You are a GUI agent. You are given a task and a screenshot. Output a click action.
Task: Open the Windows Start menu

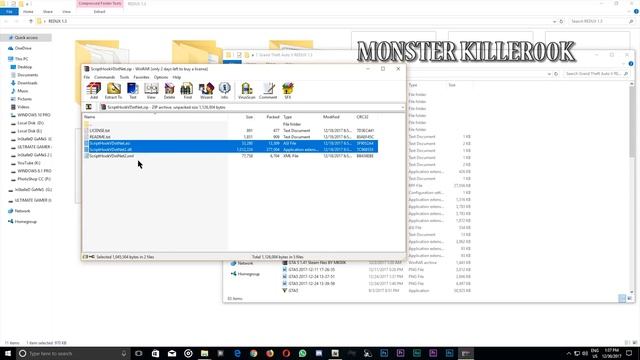(x=7, y=353)
